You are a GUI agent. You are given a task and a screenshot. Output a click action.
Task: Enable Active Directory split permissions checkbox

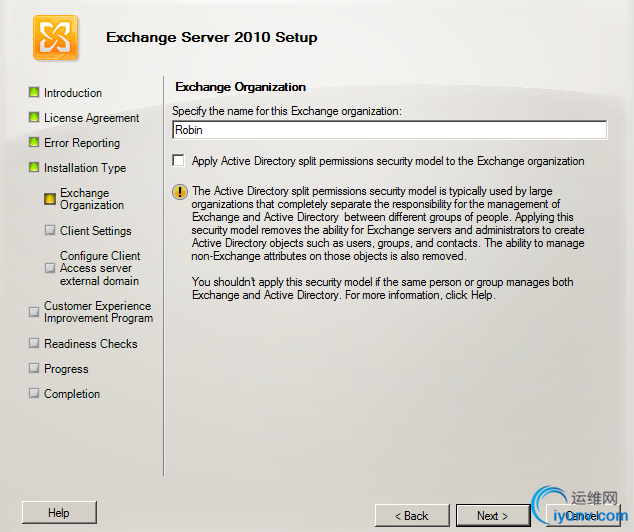coord(178,160)
